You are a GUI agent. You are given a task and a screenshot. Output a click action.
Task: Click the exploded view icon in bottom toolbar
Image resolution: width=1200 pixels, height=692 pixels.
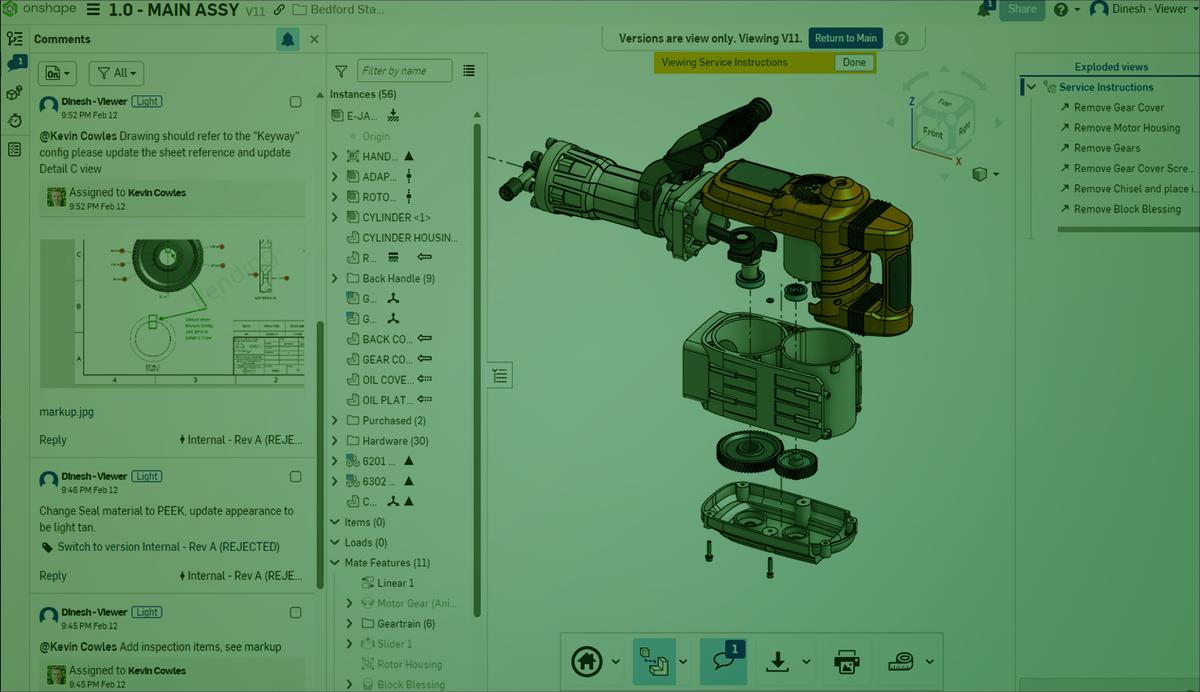point(655,661)
